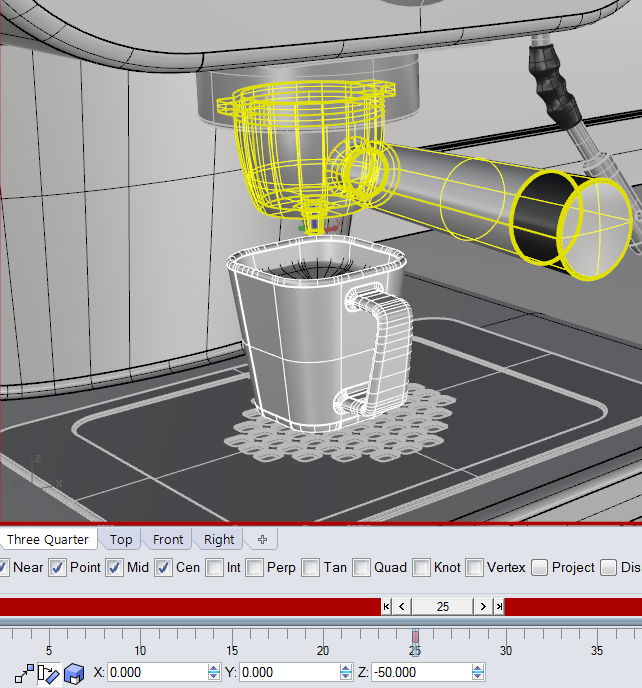Jump to first frame of timeline
Image resolution: width=642 pixels, height=688 pixels.
pos(387,606)
